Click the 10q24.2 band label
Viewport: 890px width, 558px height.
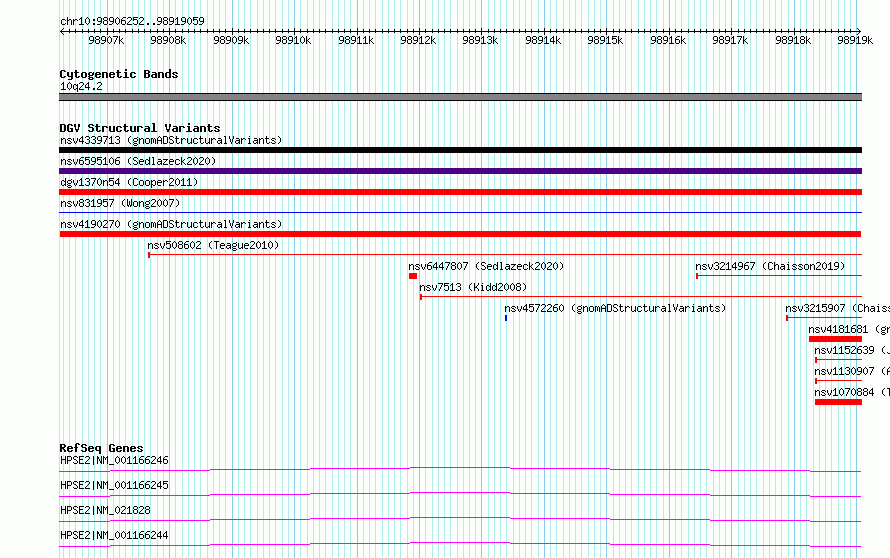[x=81, y=86]
